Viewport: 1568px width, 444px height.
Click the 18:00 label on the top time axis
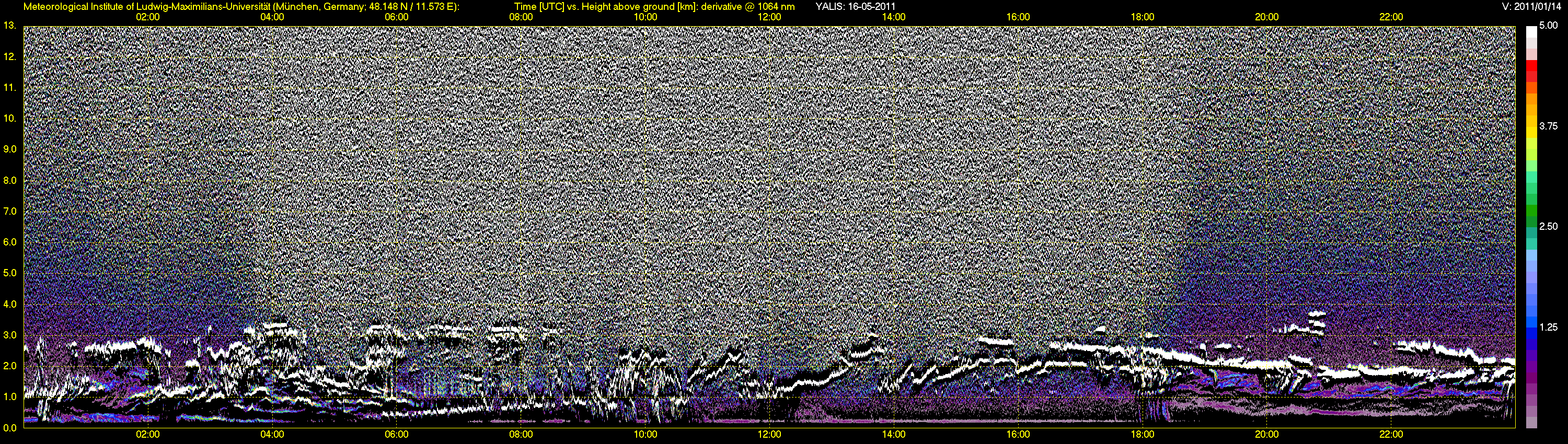(1143, 17)
